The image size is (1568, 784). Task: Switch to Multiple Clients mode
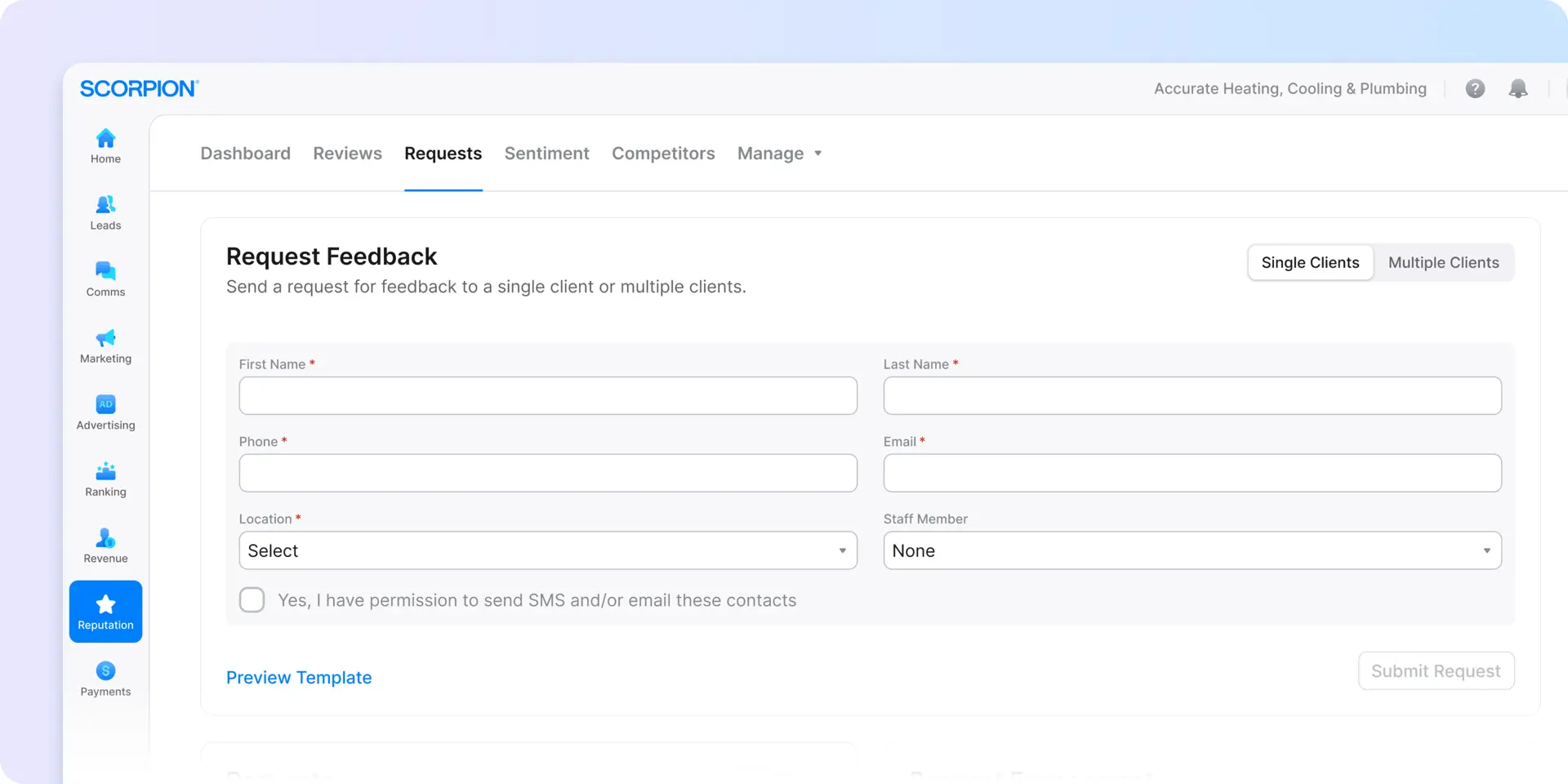(1443, 263)
